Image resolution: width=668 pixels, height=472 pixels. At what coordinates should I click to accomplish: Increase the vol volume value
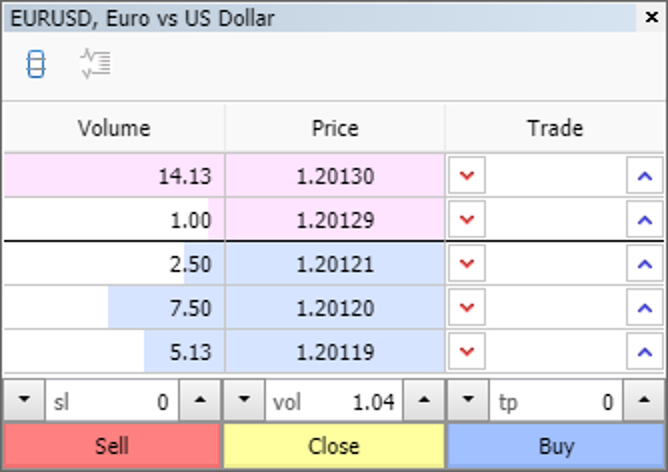coord(424,401)
